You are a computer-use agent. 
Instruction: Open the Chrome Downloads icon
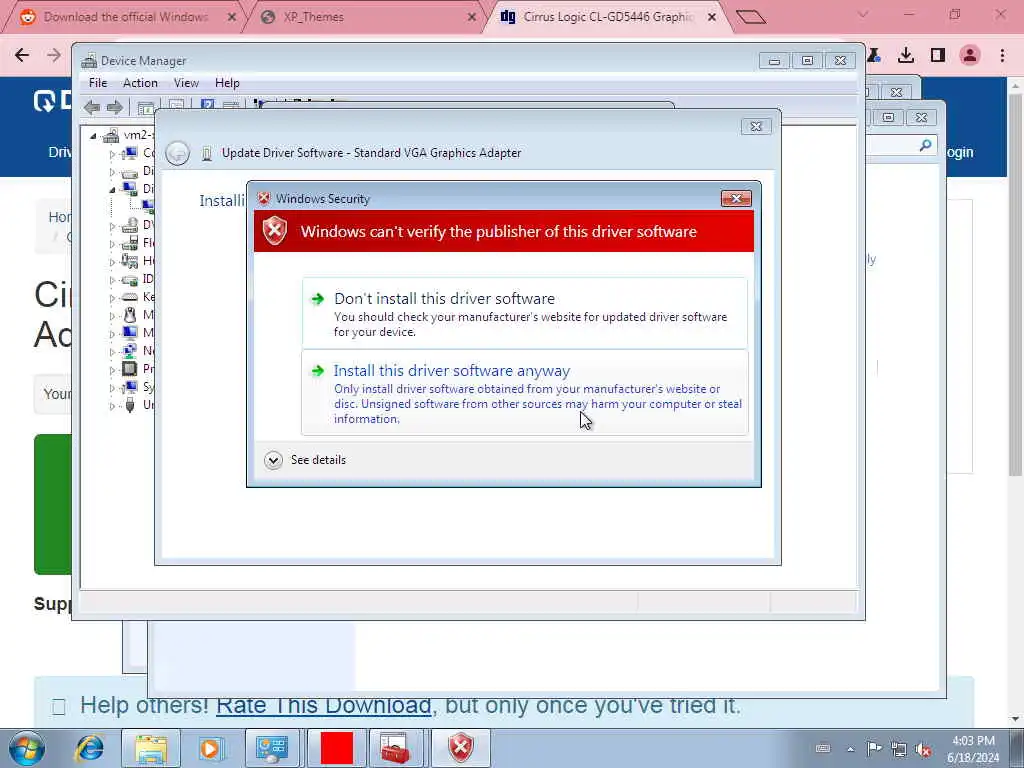(x=906, y=56)
